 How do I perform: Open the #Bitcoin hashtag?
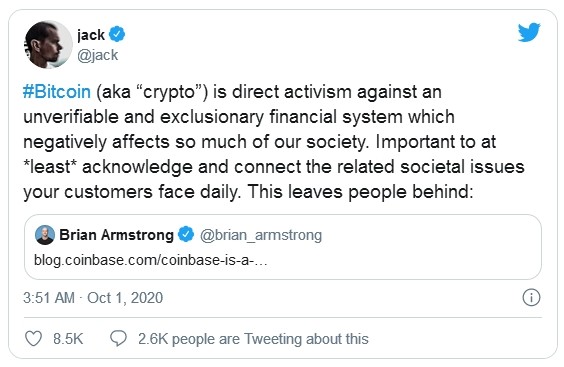pos(57,91)
